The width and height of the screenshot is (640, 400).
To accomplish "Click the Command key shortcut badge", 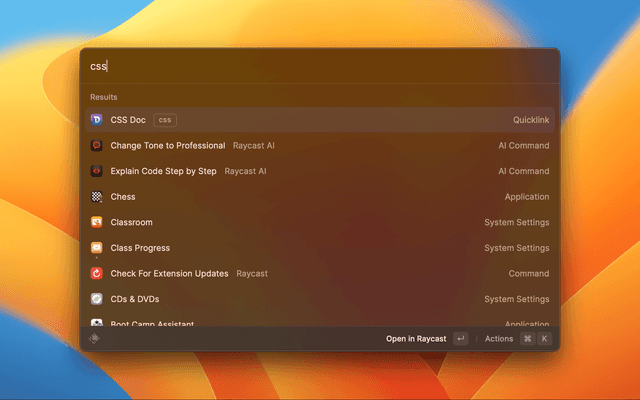I will (x=527, y=339).
